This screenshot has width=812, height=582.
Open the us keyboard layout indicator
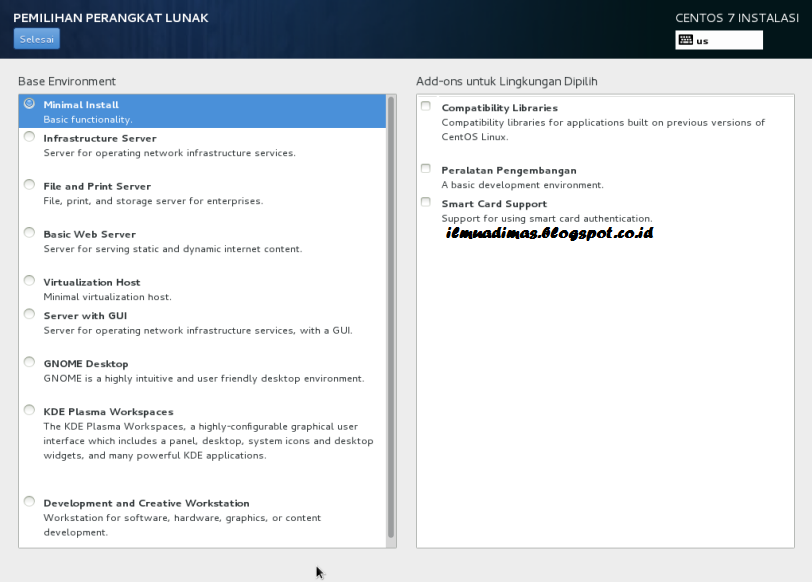pyautogui.click(x=719, y=40)
